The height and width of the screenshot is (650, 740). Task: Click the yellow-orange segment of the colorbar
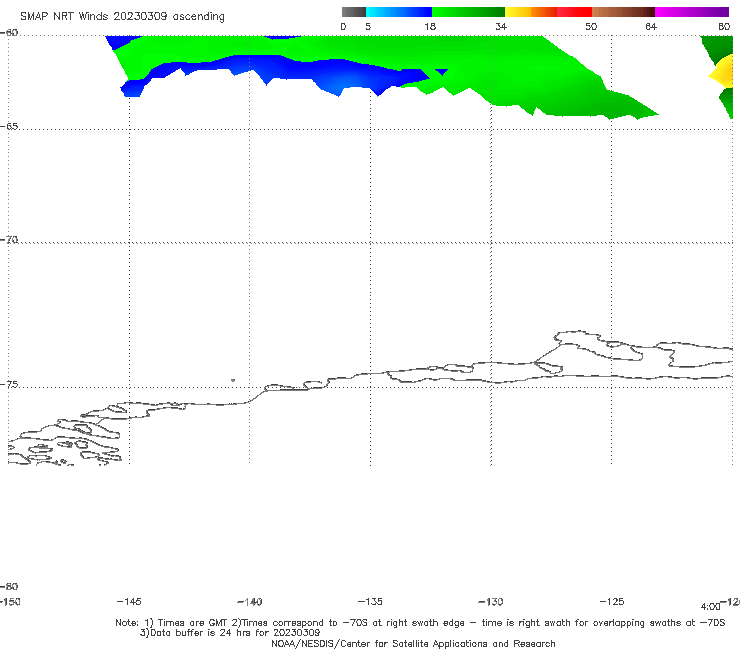click(x=530, y=12)
